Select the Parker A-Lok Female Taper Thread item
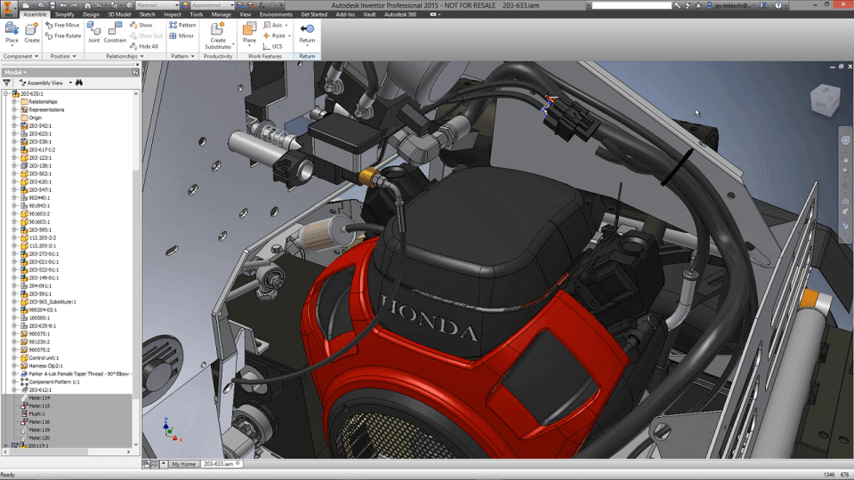854x480 pixels. tap(77, 374)
